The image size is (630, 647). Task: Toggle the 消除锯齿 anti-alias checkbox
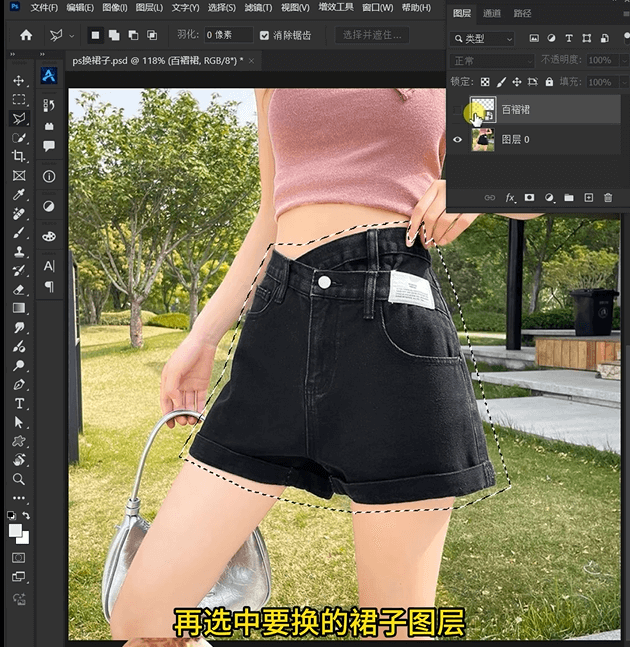[x=264, y=35]
